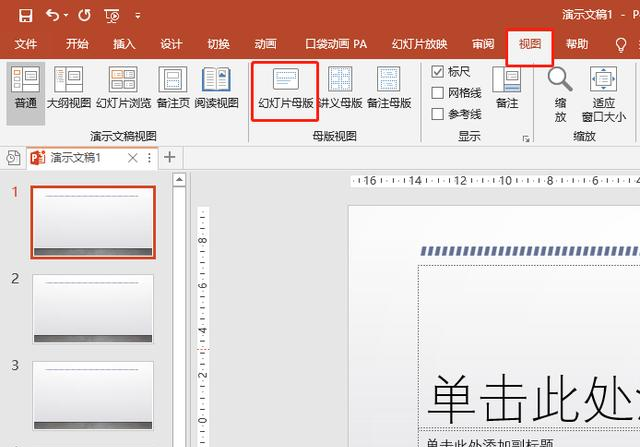Select the 视图 ribbon tab
Viewport: 640px width, 447px height.
[x=530, y=44]
